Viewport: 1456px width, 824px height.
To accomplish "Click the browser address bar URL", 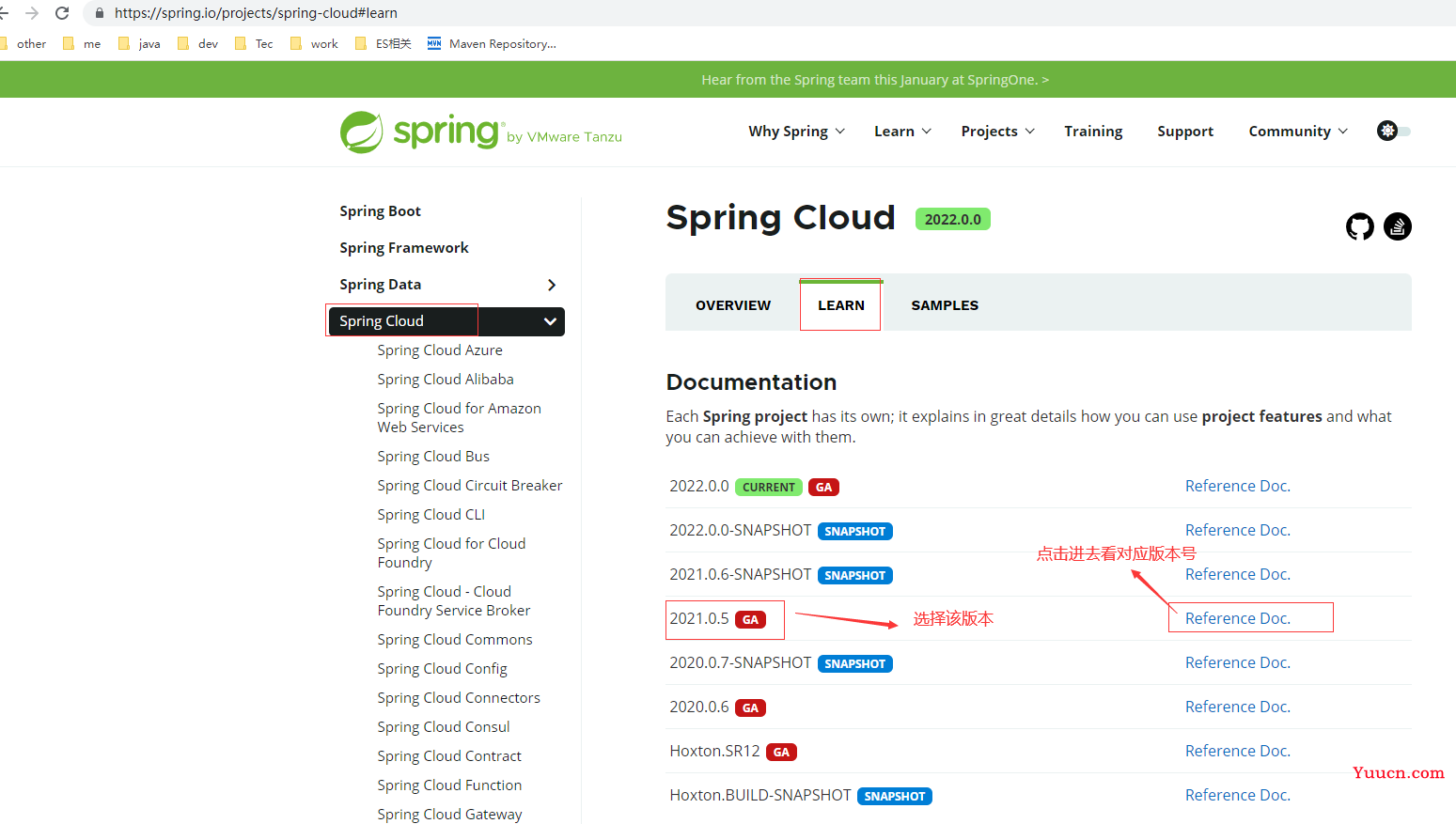I will point(256,13).
